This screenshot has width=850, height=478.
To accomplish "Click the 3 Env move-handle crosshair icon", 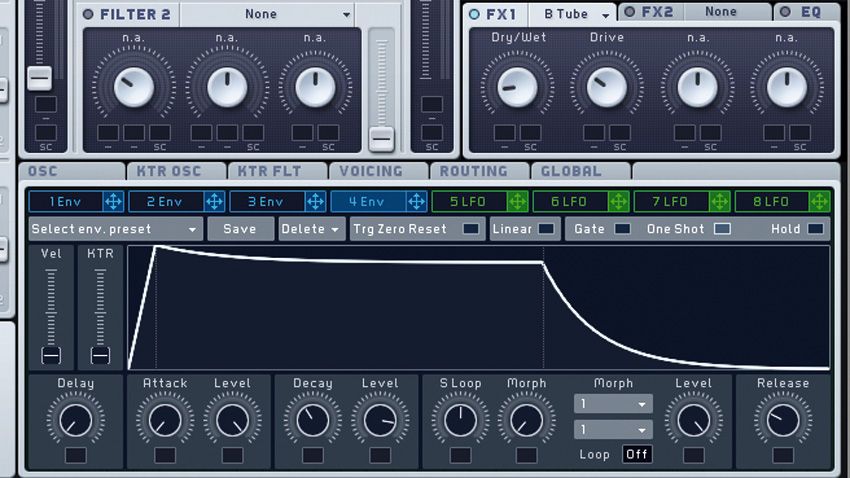I will [315, 202].
